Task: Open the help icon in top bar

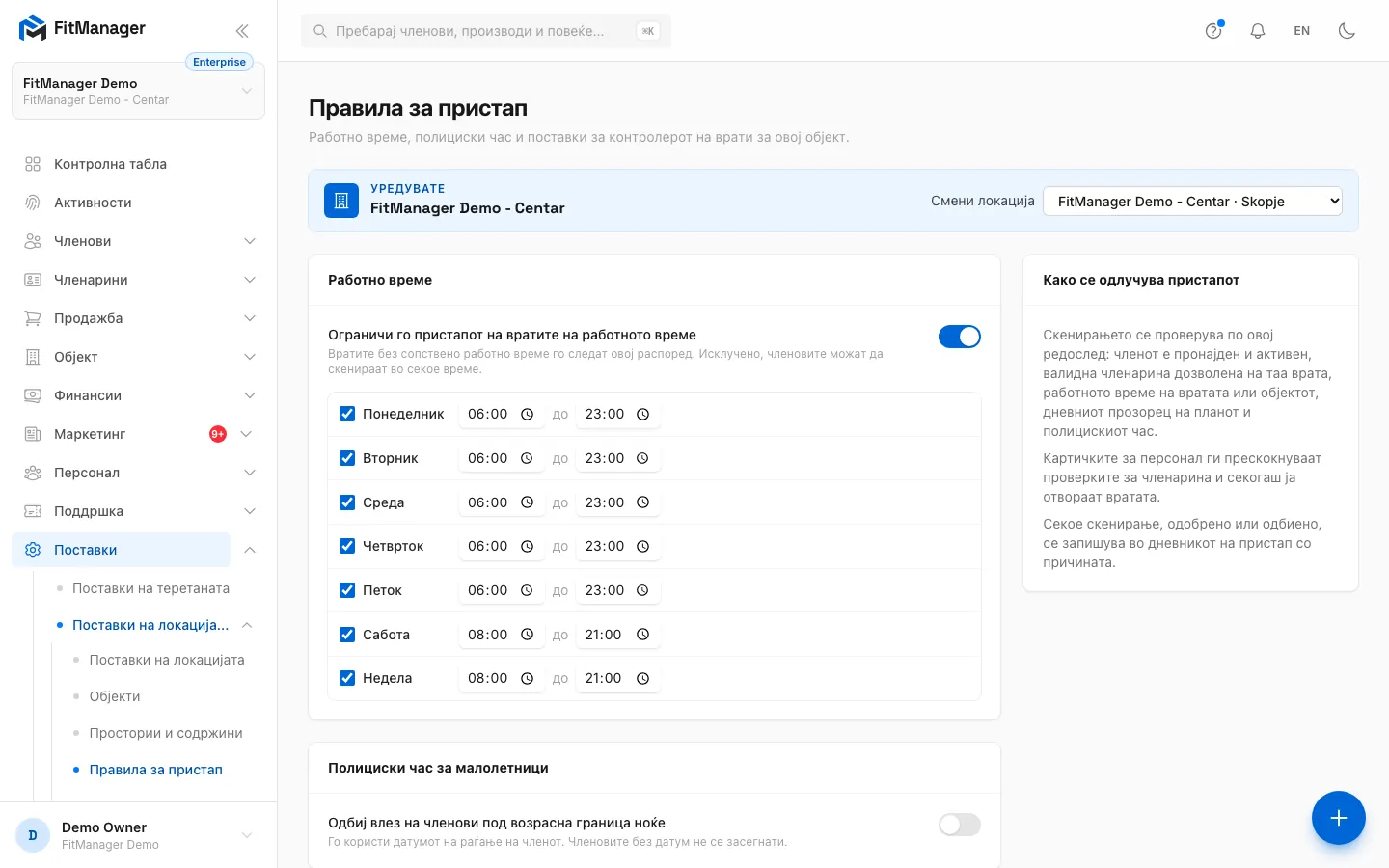Action: point(1213,31)
